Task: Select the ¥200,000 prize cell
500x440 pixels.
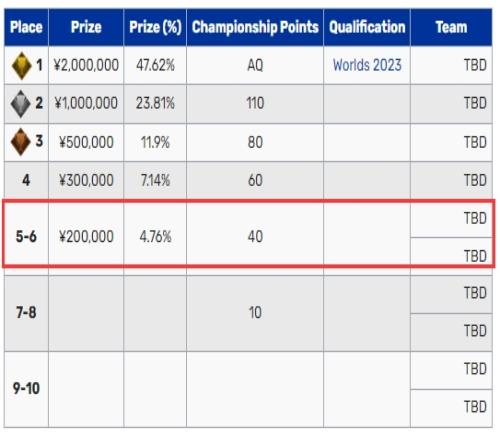Action: tap(86, 237)
